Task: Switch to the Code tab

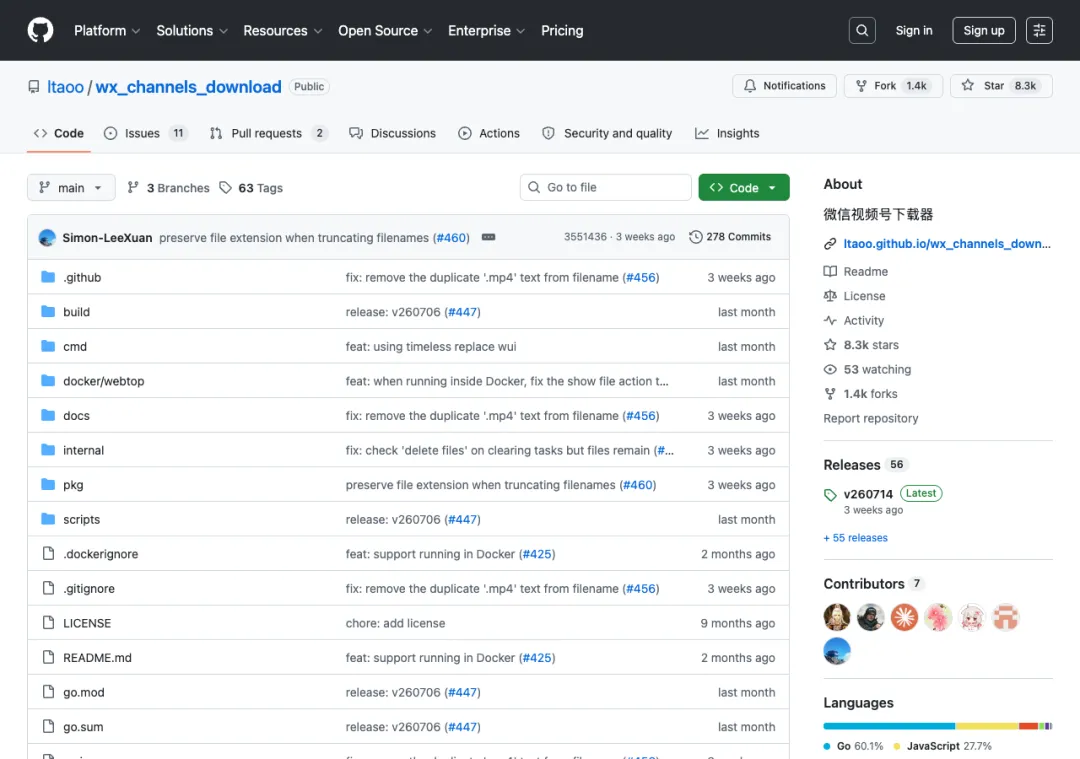Action: pos(59,133)
